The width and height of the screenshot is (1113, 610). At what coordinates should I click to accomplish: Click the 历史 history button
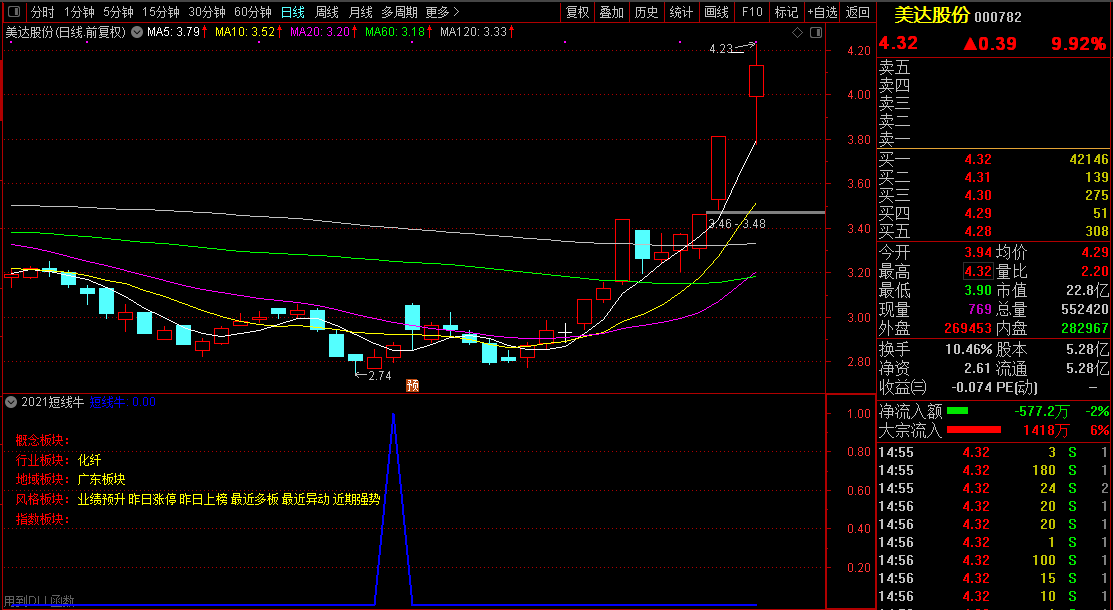(647, 12)
